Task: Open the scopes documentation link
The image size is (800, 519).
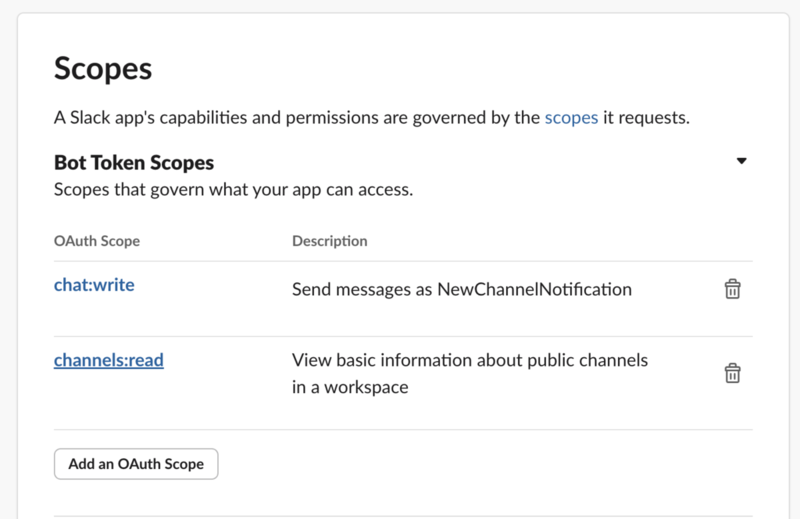Action: tap(571, 118)
